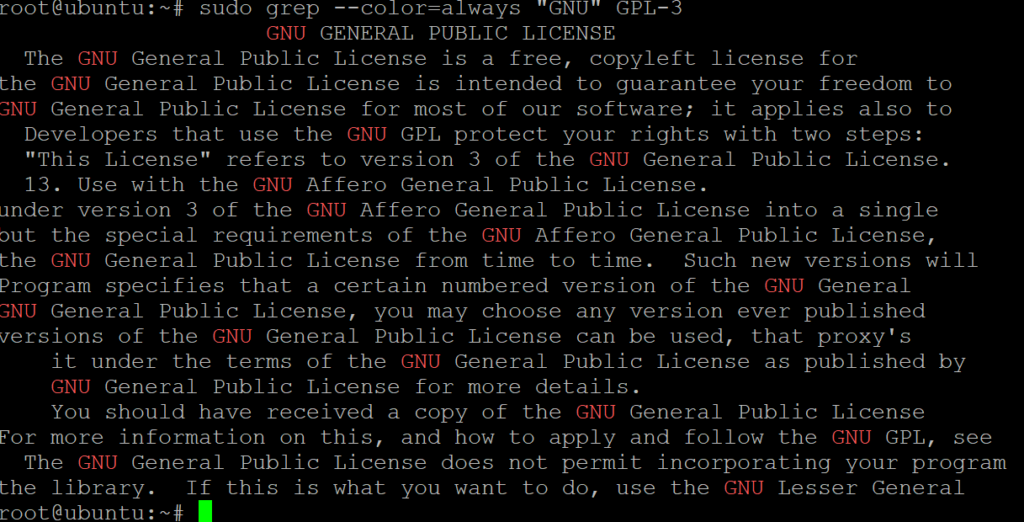The height and width of the screenshot is (522, 1024).
Task: Click the "GENERAL PUBLIC LICENSE" uppercase heading
Action: point(468,33)
